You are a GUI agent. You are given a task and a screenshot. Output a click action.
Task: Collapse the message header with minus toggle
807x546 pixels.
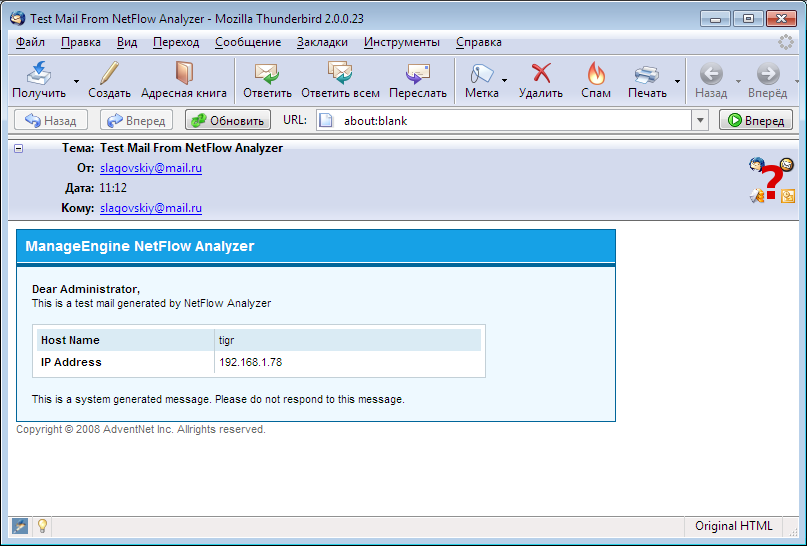click(x=19, y=148)
